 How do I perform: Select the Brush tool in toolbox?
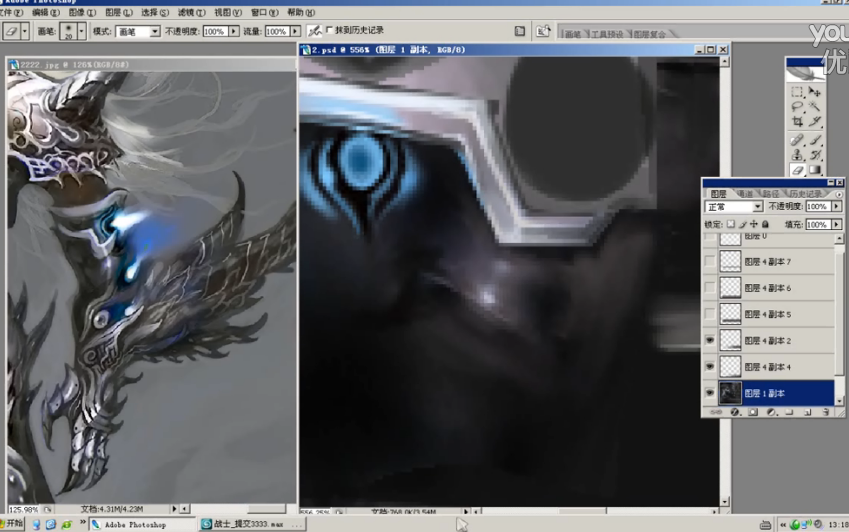click(x=814, y=140)
